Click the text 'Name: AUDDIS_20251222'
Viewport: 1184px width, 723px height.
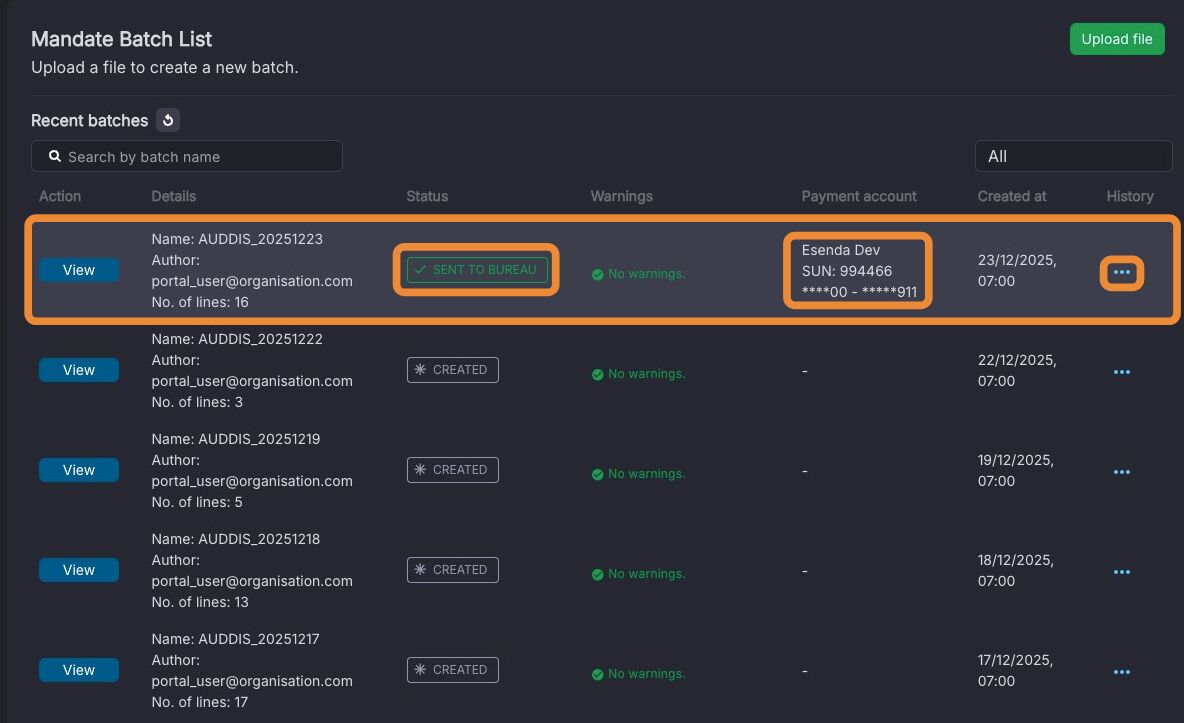point(237,339)
